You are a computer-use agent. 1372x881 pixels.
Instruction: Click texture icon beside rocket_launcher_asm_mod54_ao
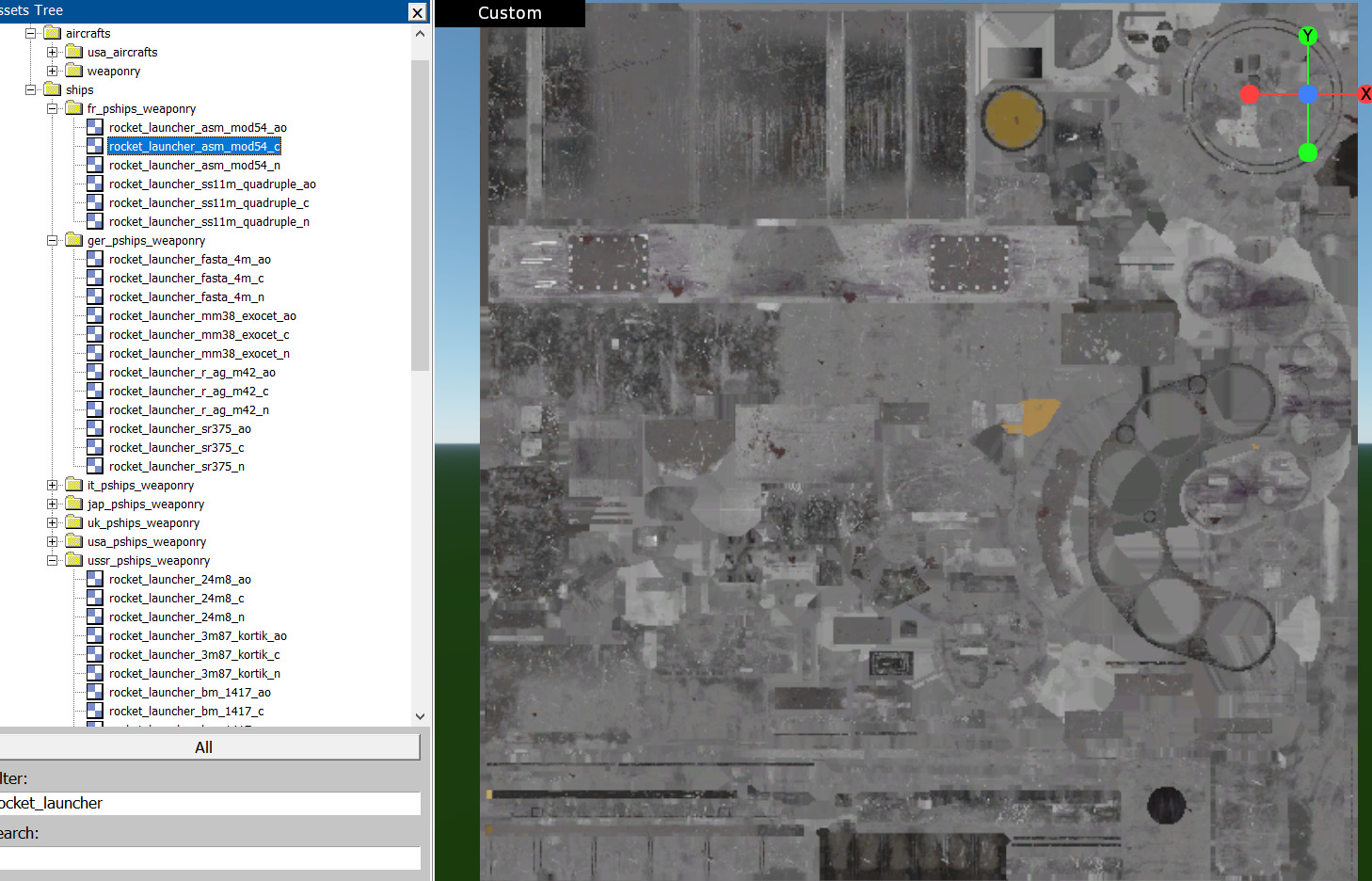[95, 127]
